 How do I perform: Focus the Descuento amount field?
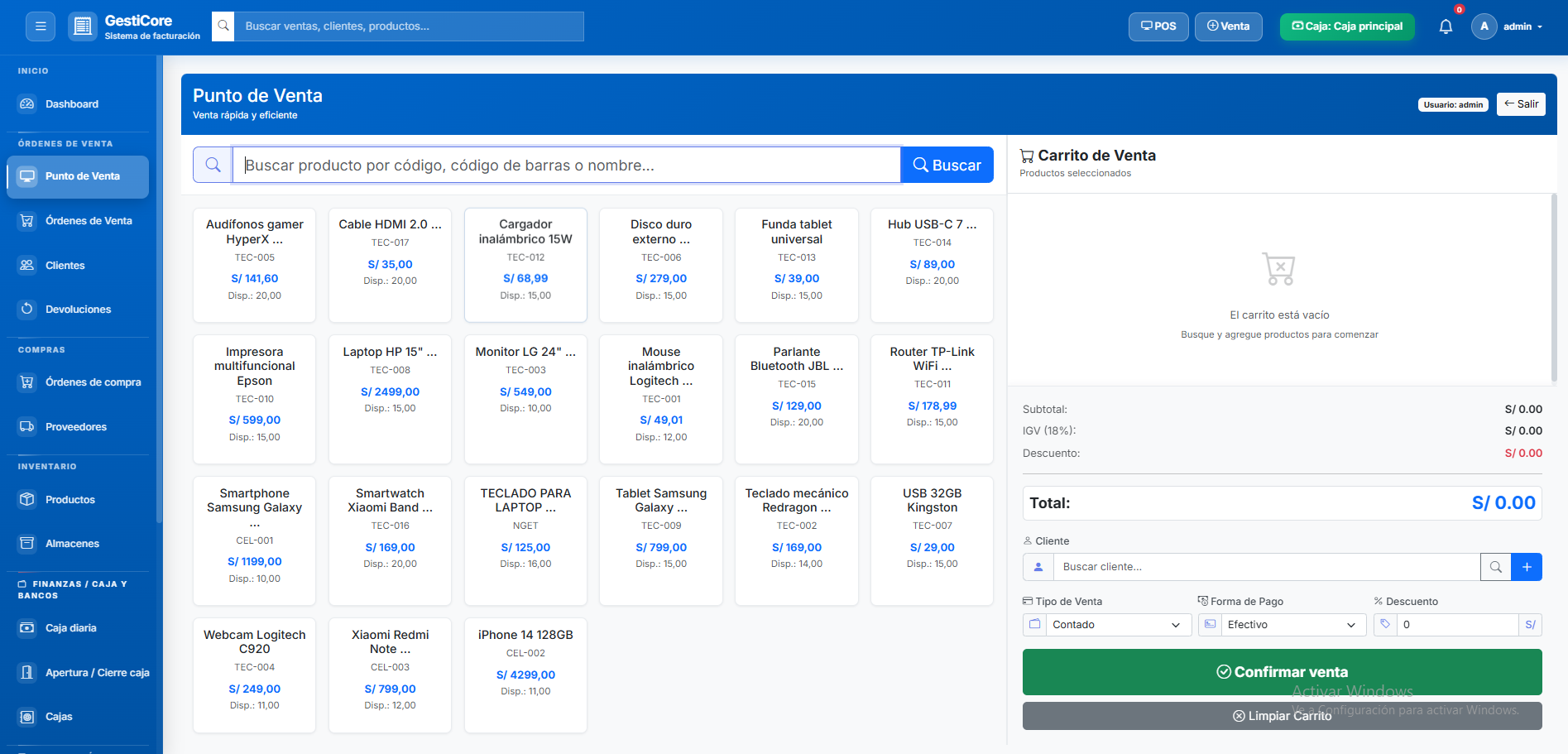tap(1457, 625)
